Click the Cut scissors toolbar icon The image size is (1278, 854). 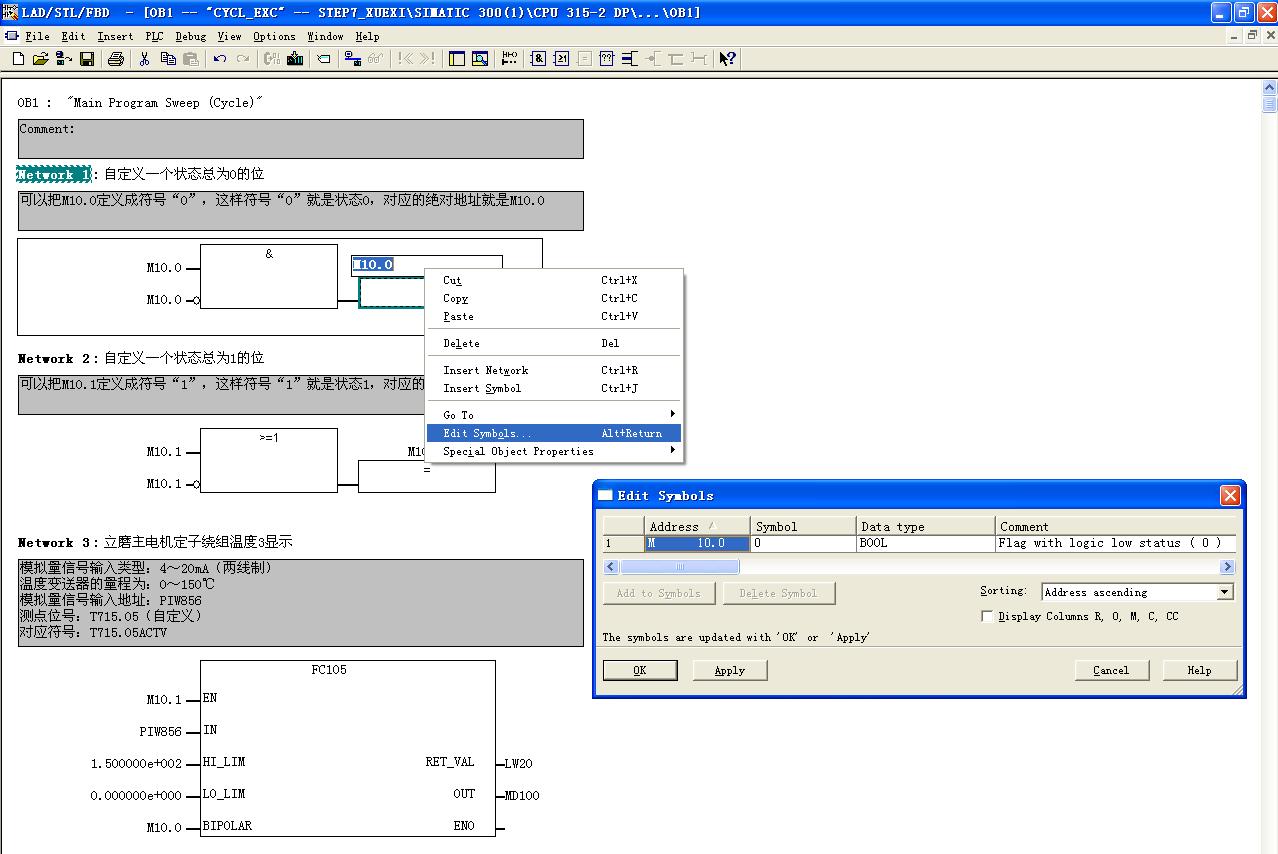point(144,59)
